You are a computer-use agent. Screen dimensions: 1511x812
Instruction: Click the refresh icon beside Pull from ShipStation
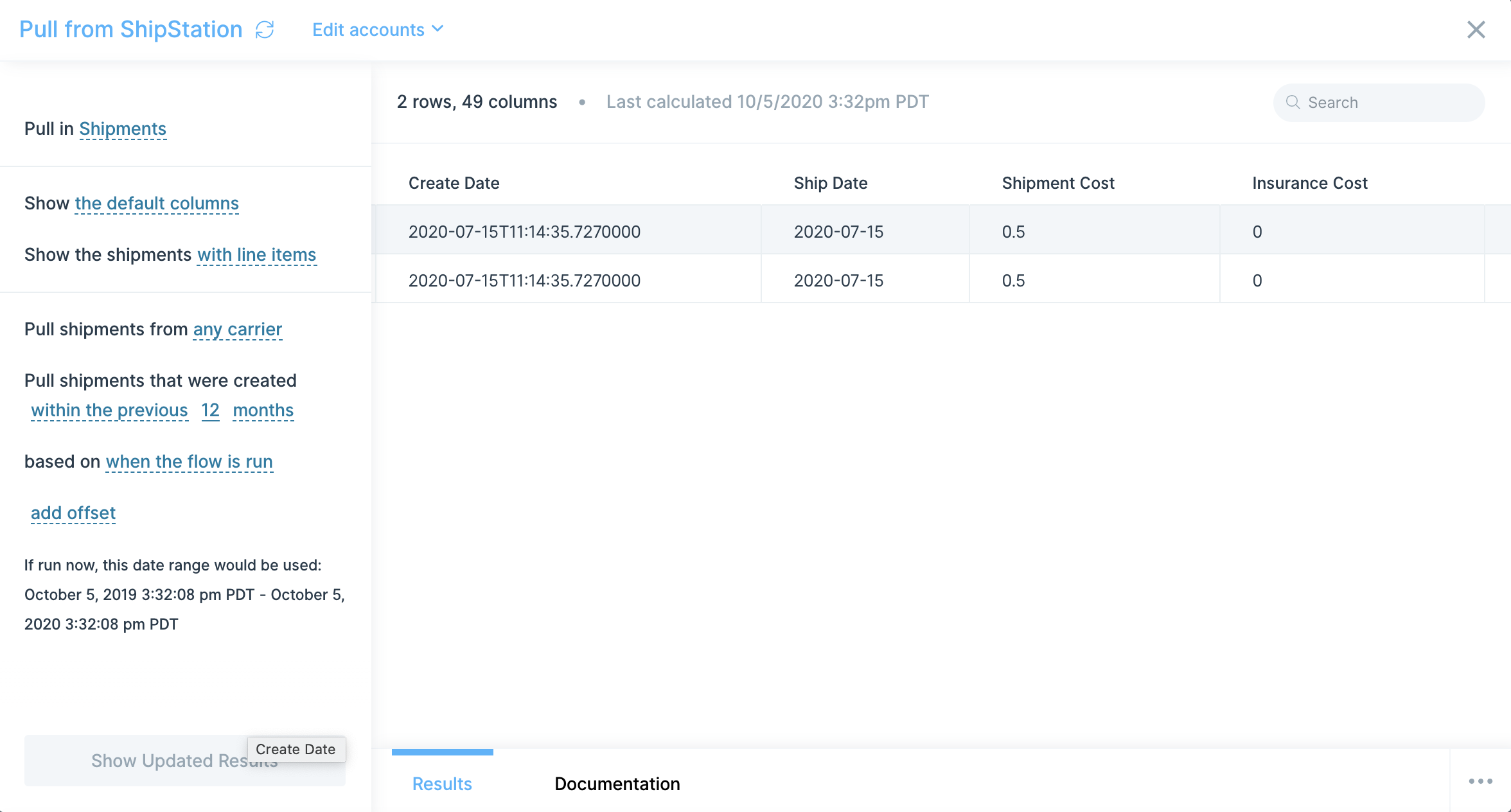265,30
